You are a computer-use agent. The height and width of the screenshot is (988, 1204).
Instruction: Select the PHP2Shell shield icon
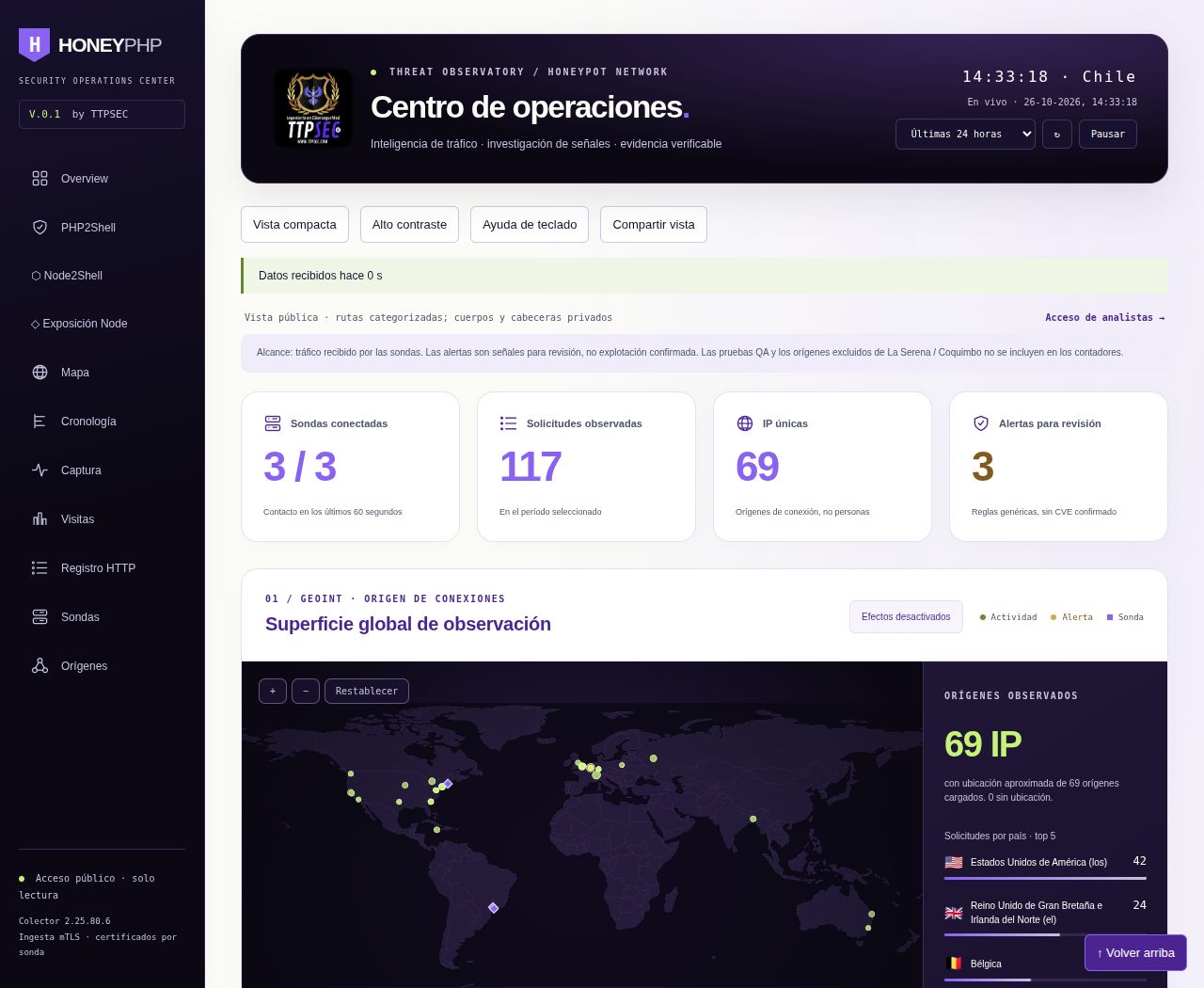(x=40, y=228)
